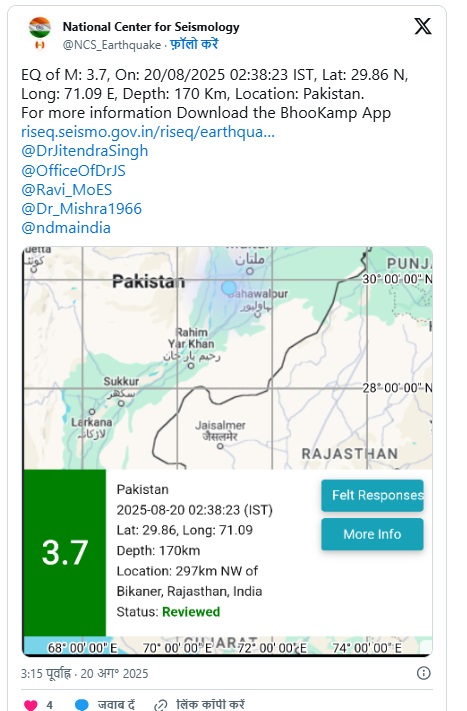Image resolution: width=467 pixels, height=711 pixels.
Task: Follow the account via फ़ॉलो करें link
Action: 195,44
